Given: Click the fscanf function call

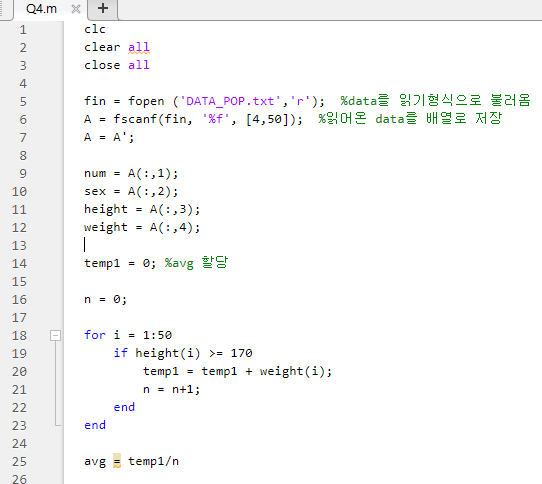Looking at the screenshot, I should click(135, 119).
